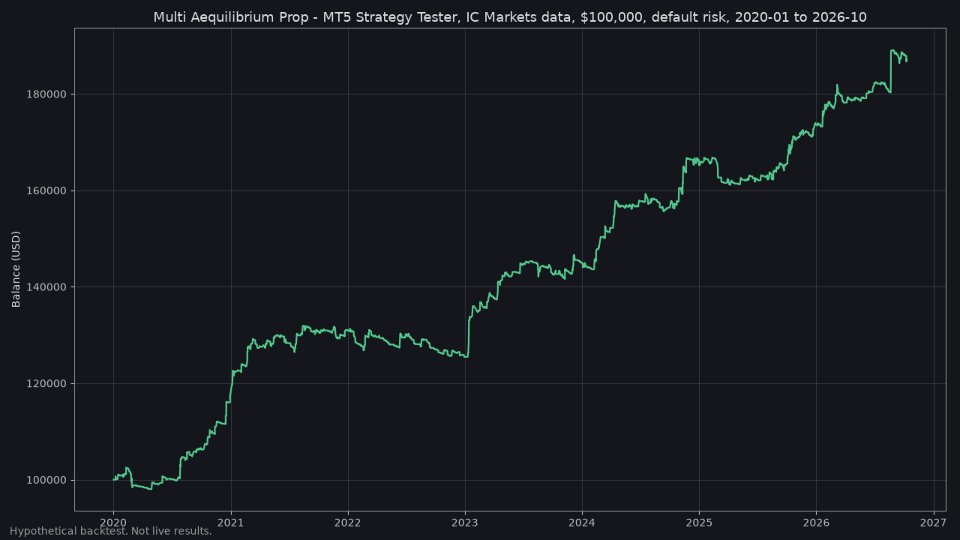
Task: Click the '2021' x-axis tick label
Action: 231,522
